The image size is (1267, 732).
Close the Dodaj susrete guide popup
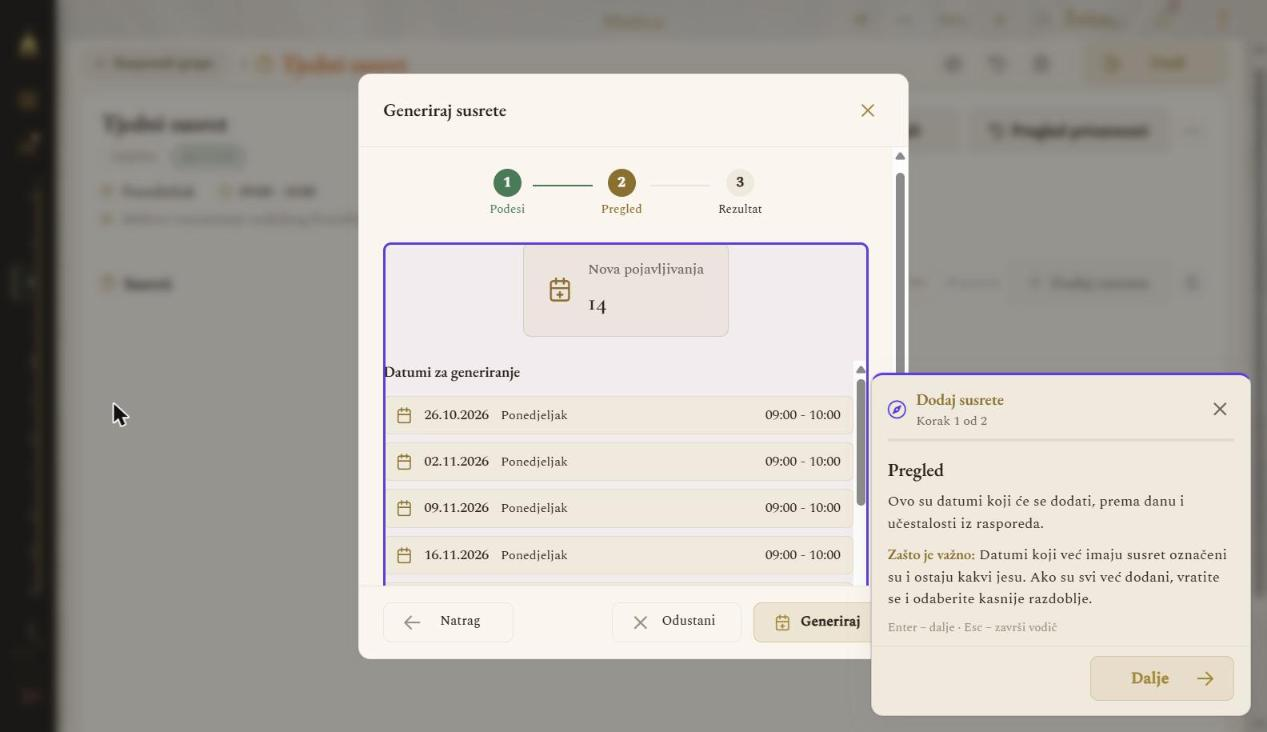pos(1219,409)
